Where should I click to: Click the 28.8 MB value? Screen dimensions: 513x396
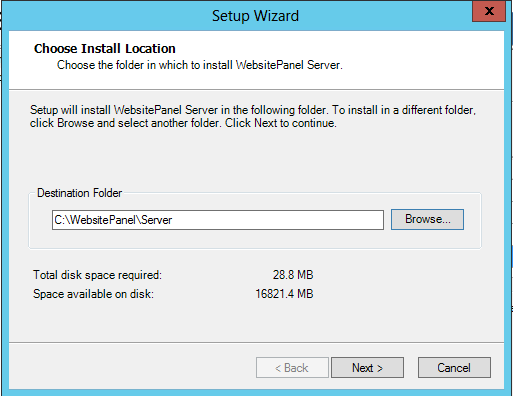coord(293,275)
